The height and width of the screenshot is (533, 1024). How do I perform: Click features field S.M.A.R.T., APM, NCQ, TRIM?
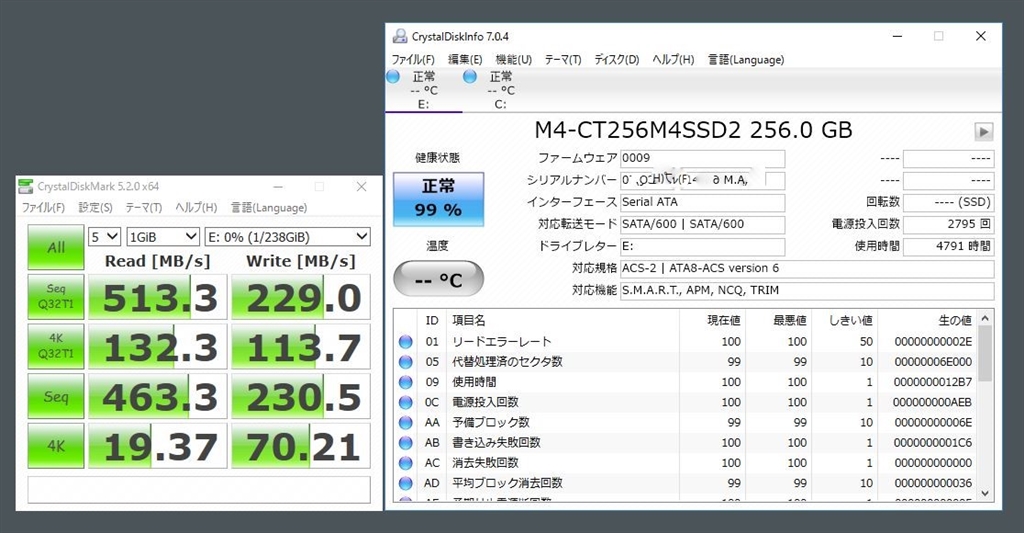click(x=807, y=291)
